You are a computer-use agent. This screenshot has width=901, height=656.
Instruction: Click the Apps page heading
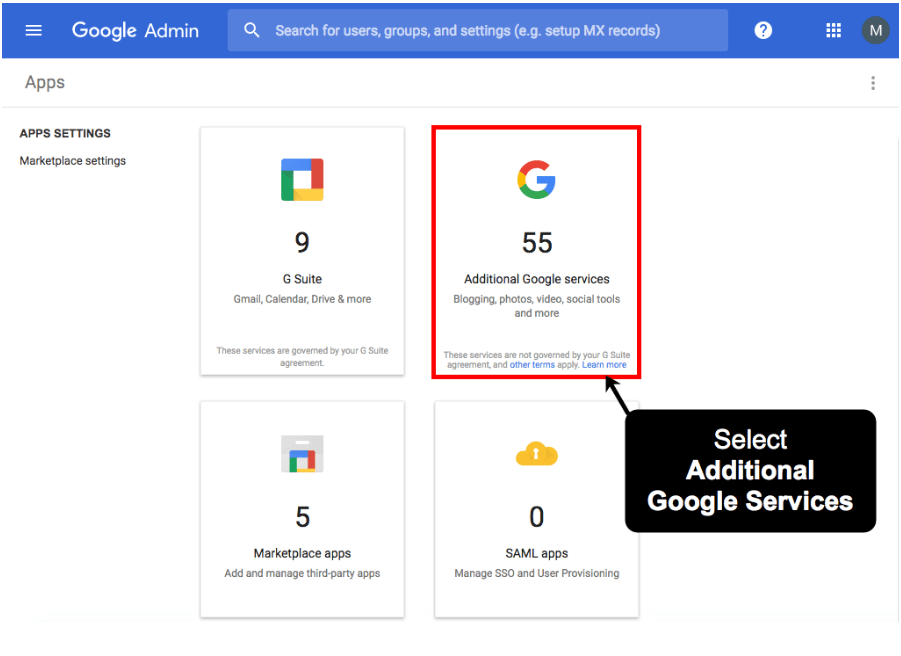(45, 83)
